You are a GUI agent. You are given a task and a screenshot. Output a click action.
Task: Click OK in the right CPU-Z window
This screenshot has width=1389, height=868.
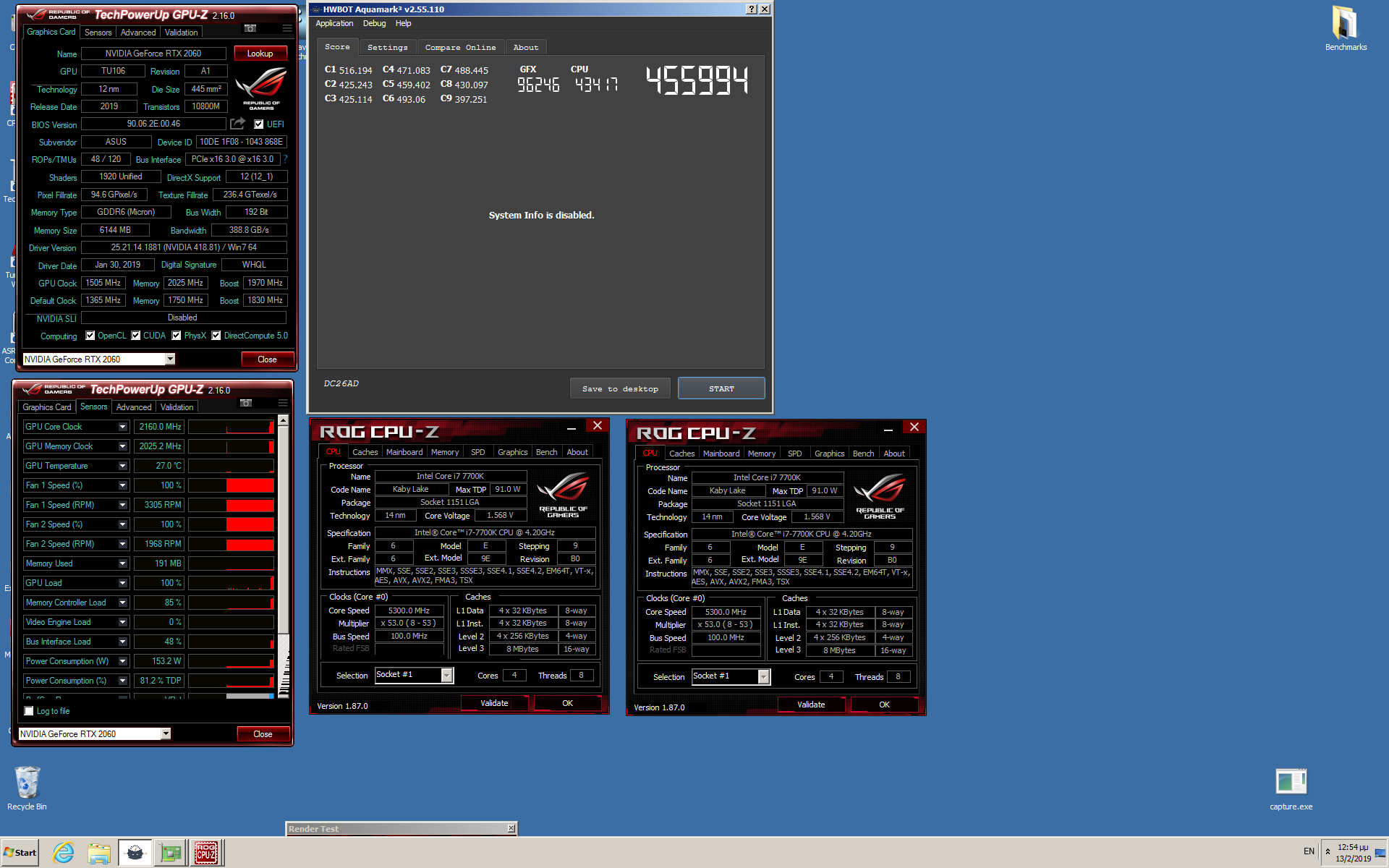click(x=884, y=705)
